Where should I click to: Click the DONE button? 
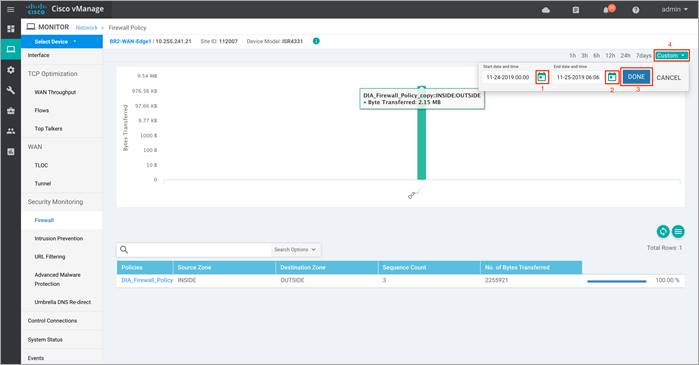point(636,77)
